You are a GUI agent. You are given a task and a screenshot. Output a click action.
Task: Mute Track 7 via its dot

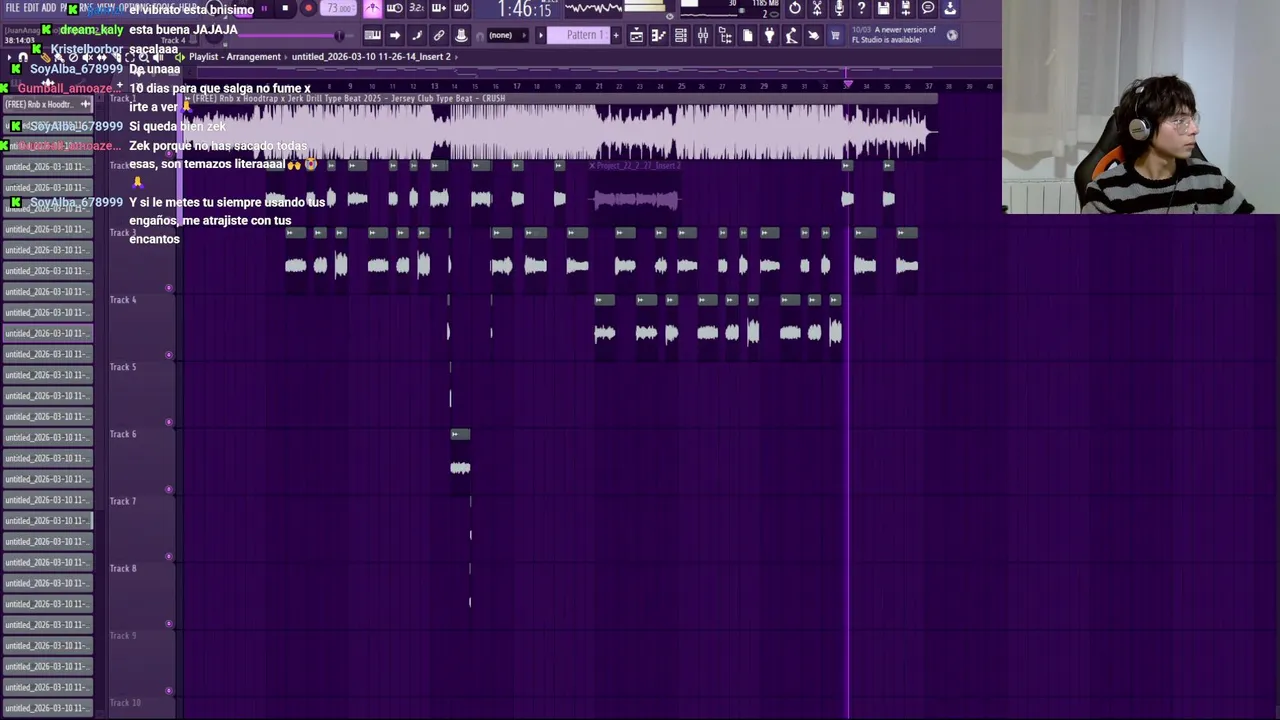[x=169, y=556]
